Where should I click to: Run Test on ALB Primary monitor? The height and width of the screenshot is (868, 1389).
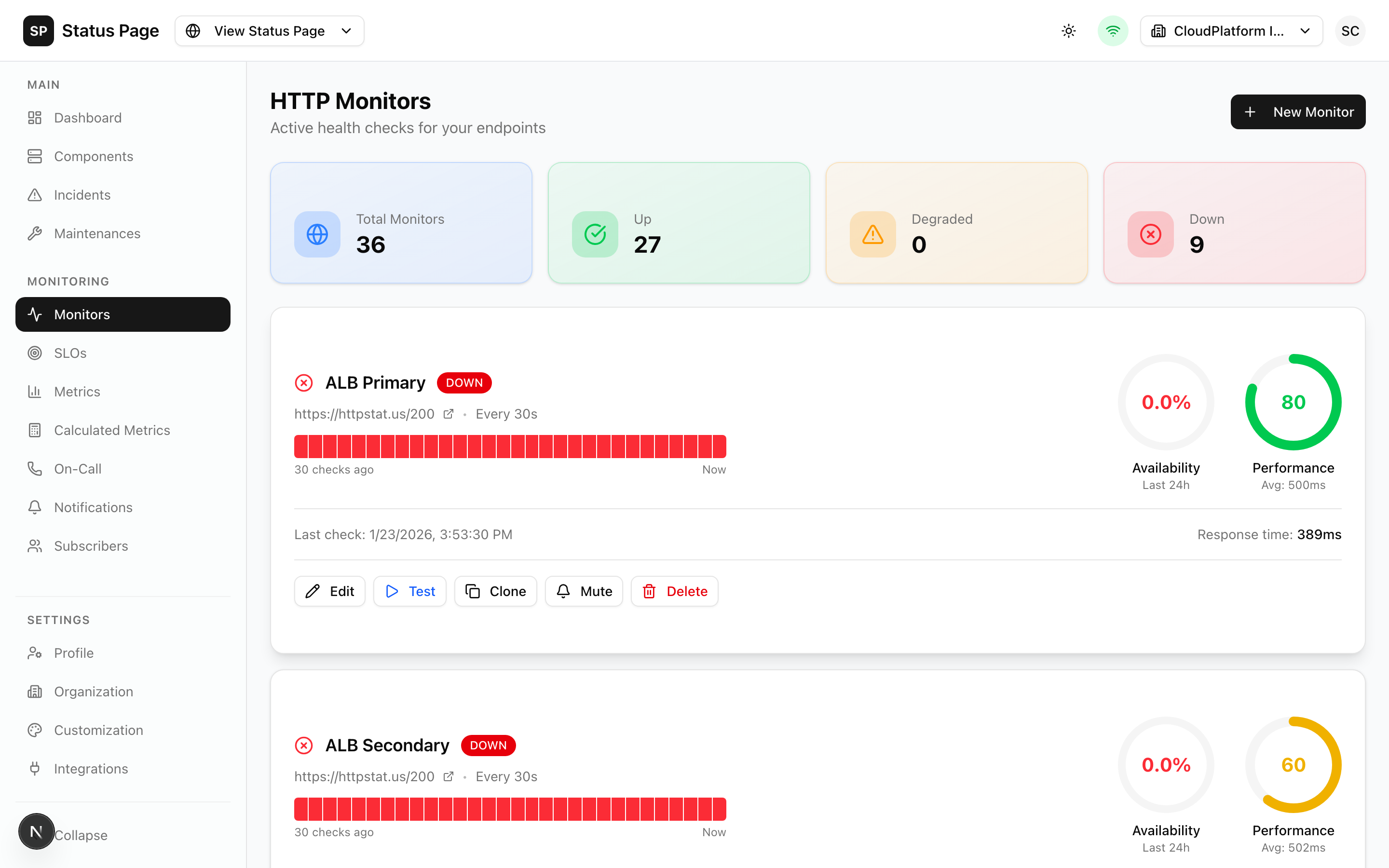[410, 591]
